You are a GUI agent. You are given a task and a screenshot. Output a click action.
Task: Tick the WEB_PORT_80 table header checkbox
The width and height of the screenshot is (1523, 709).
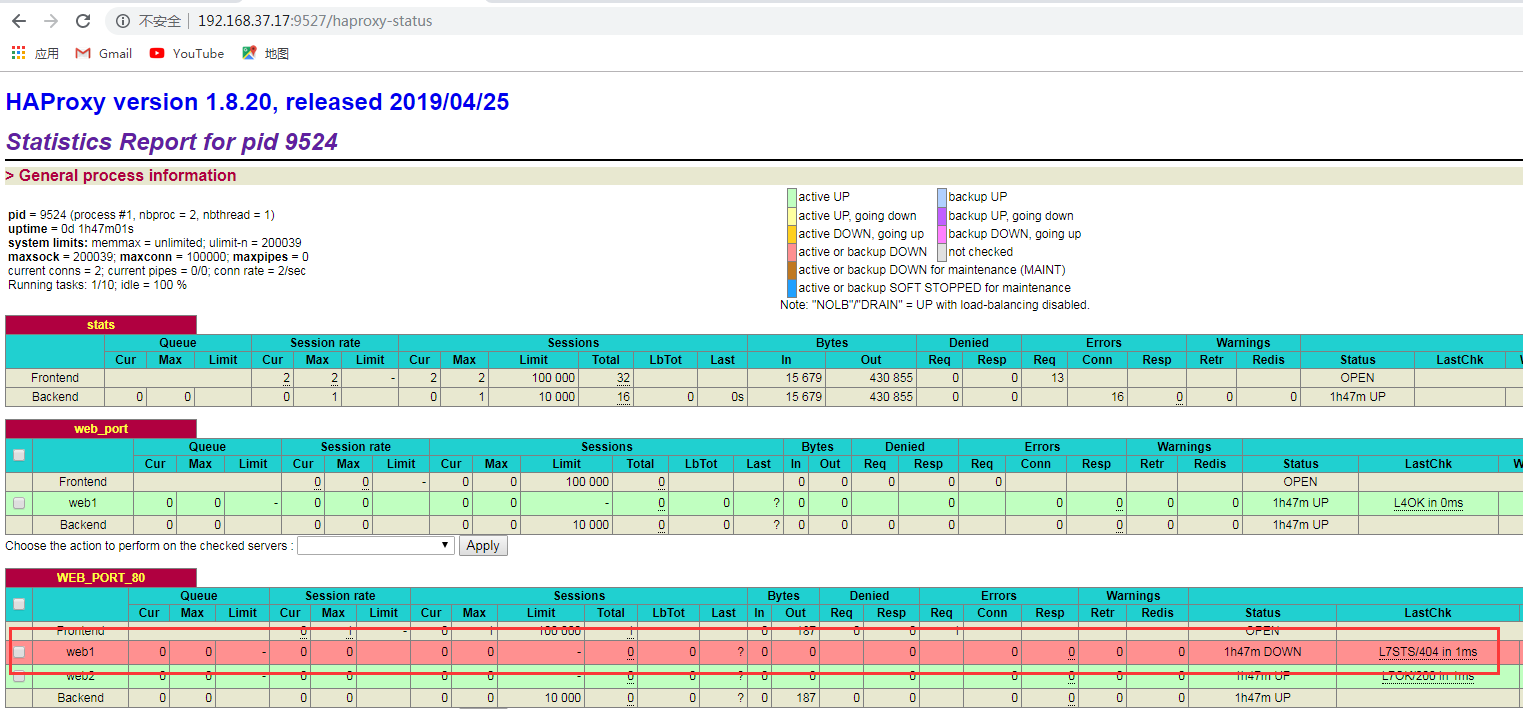tap(19, 604)
